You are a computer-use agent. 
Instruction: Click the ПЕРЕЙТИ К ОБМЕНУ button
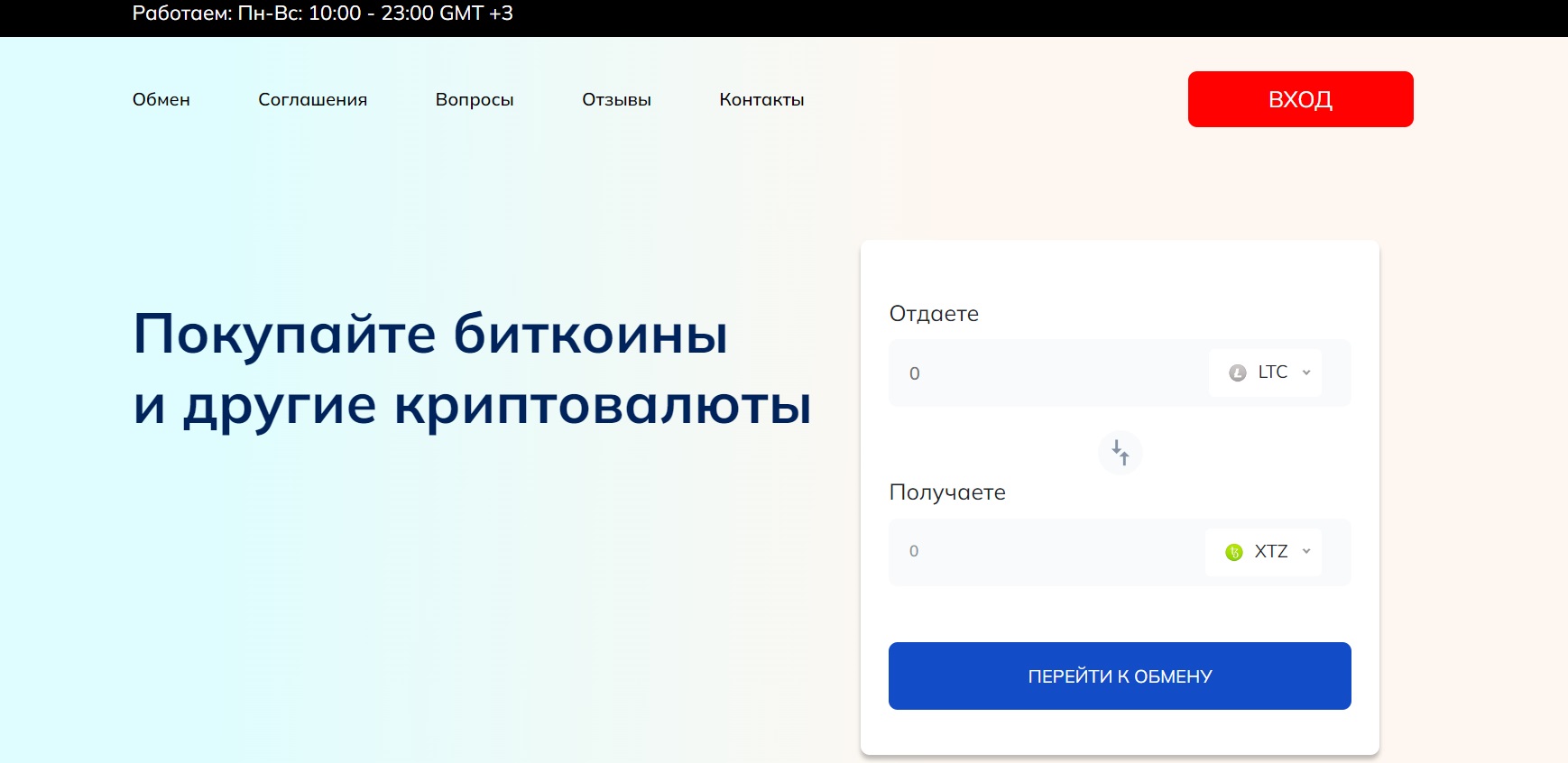pyautogui.click(x=1120, y=676)
